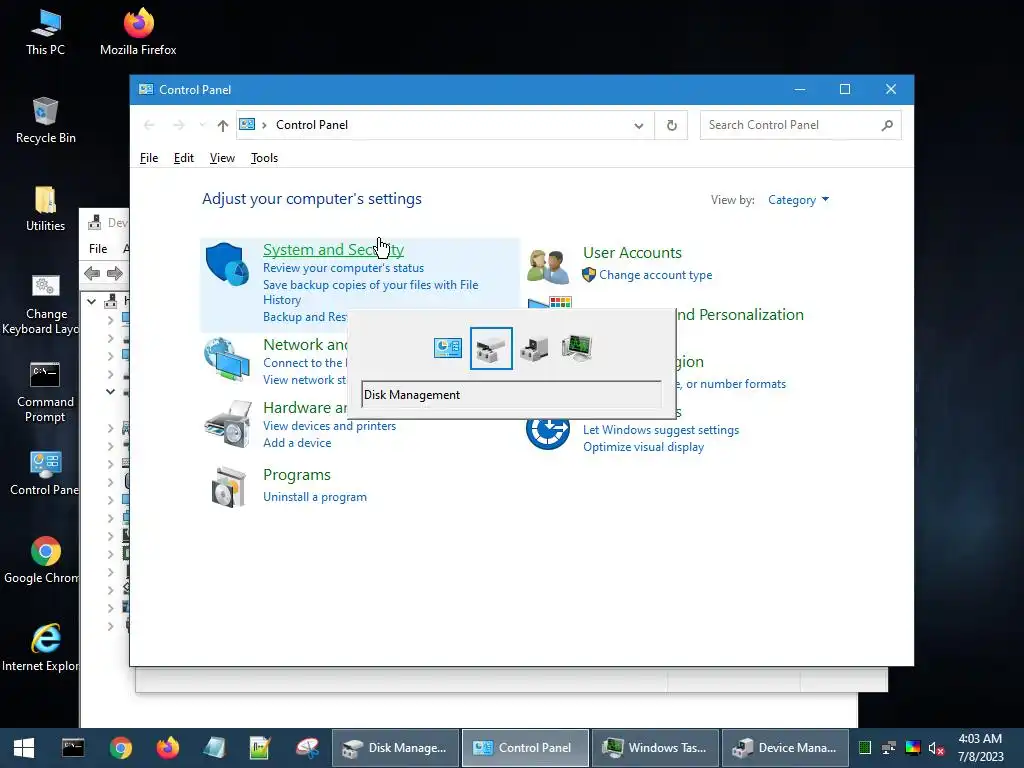Image resolution: width=1024 pixels, height=768 pixels.
Task: Choose Disk Management icon in task switcher
Action: point(491,349)
